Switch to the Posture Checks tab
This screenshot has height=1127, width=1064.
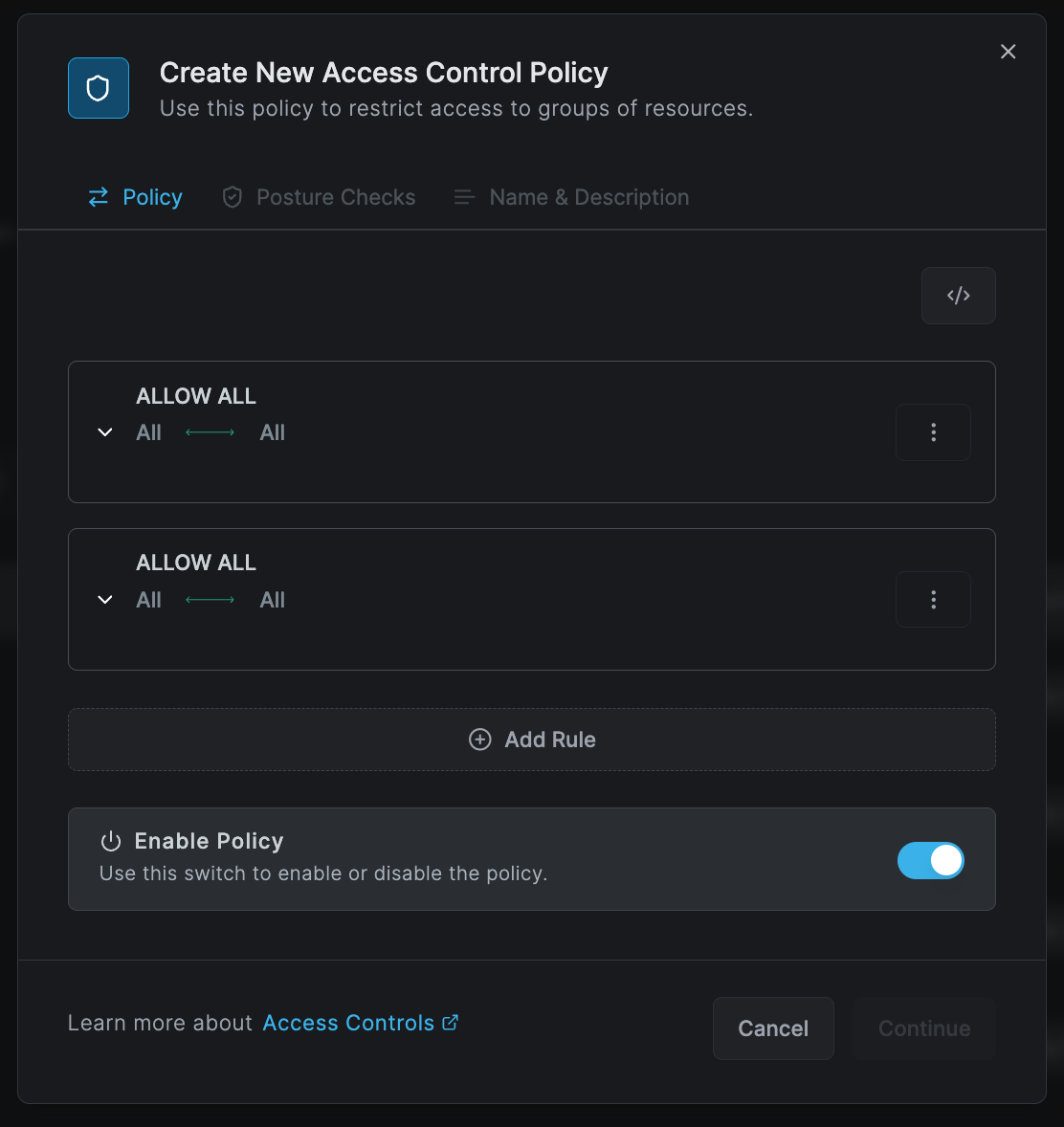point(319,197)
